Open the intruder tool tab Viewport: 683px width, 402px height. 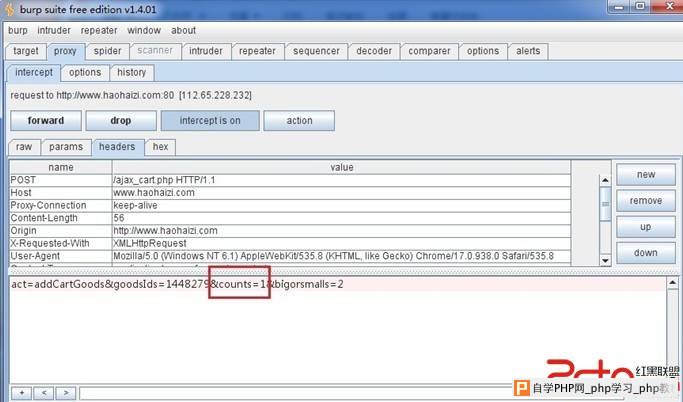click(x=206, y=51)
